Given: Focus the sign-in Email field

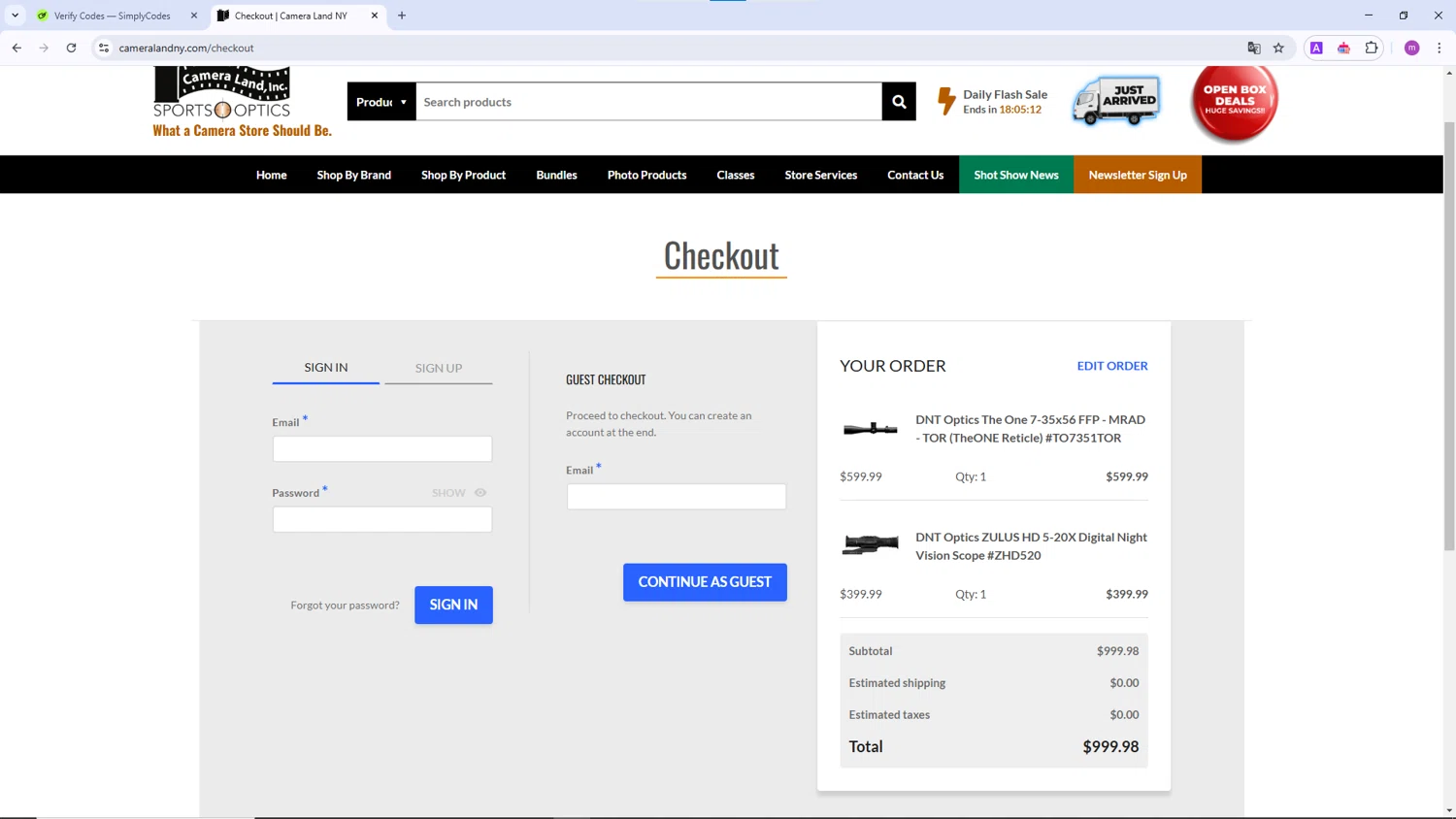Looking at the screenshot, I should tap(382, 449).
